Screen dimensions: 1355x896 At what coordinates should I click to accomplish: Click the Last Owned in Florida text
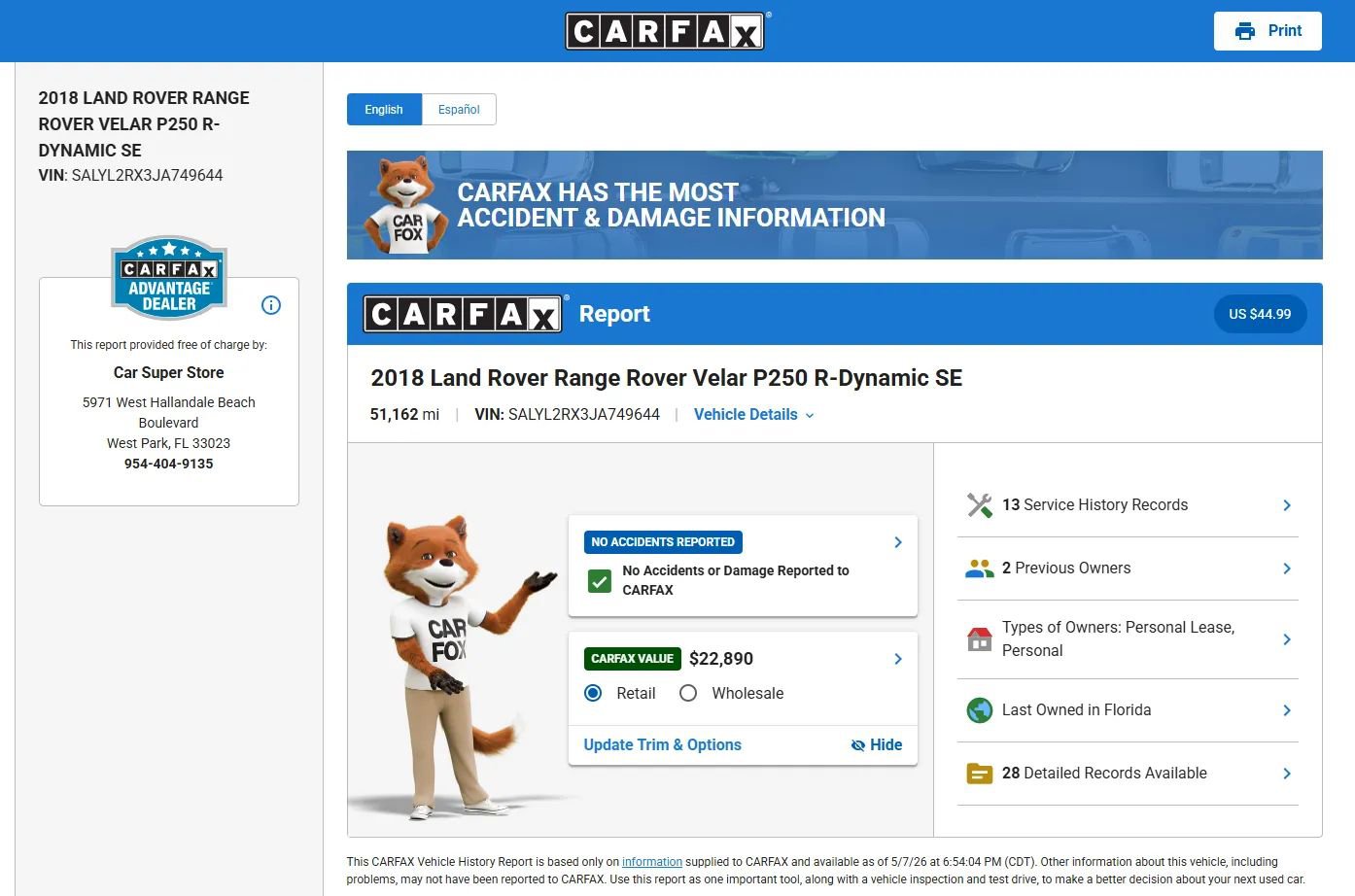(x=1076, y=710)
